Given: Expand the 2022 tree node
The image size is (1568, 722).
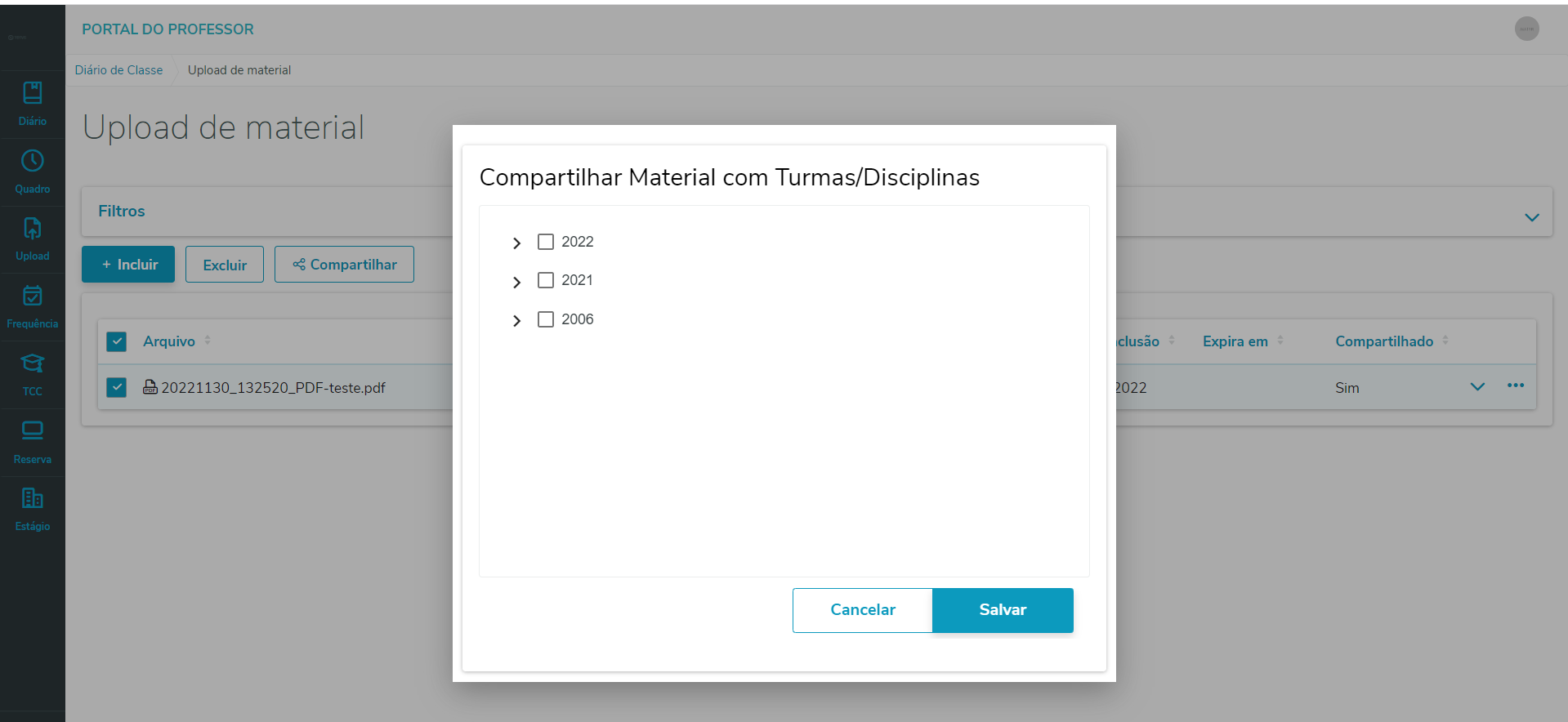Looking at the screenshot, I should point(516,243).
